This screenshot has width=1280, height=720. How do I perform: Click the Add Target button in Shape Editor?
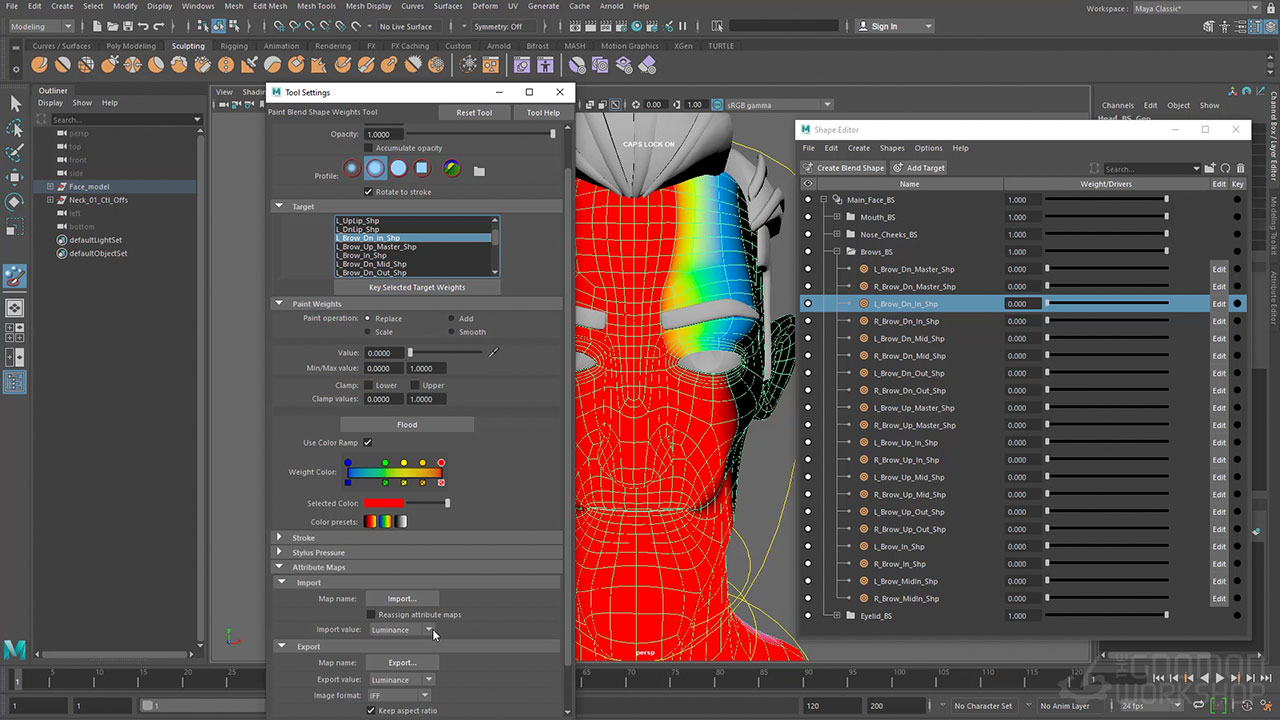pos(919,168)
